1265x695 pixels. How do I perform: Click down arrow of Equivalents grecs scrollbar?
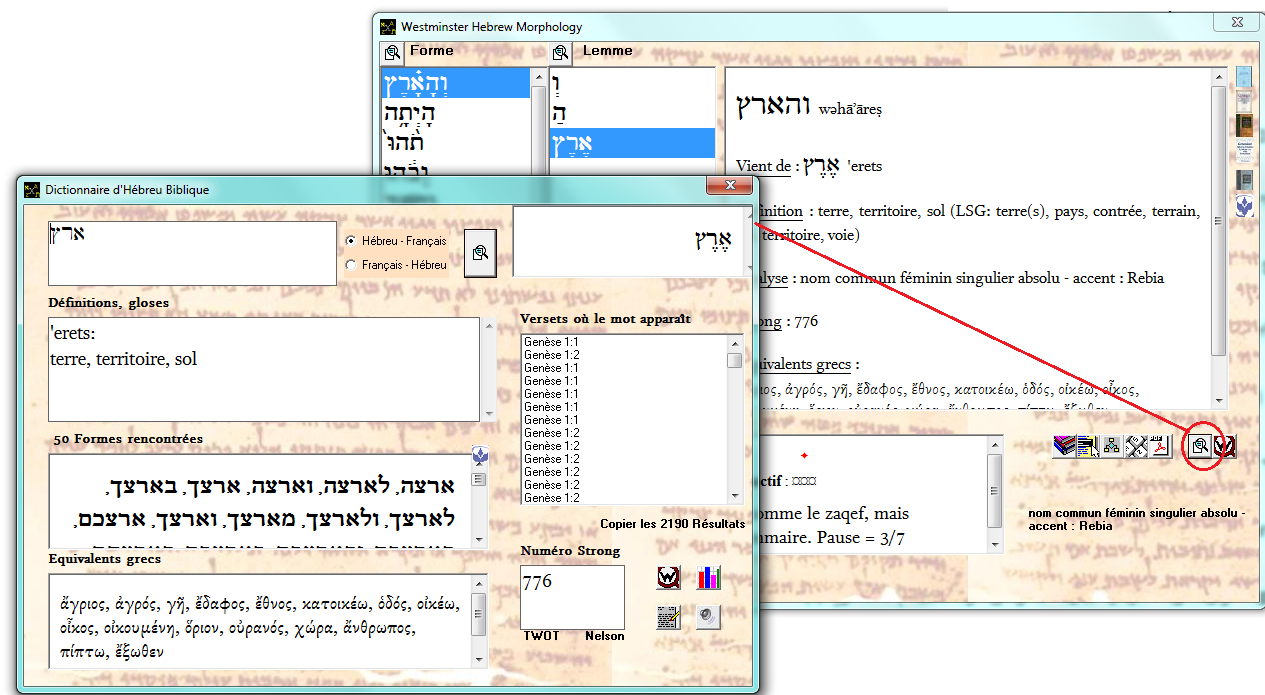[479, 661]
